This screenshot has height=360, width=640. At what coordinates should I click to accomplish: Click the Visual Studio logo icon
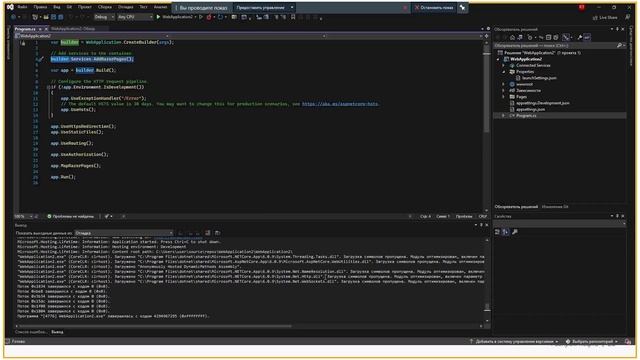pos(10,7)
